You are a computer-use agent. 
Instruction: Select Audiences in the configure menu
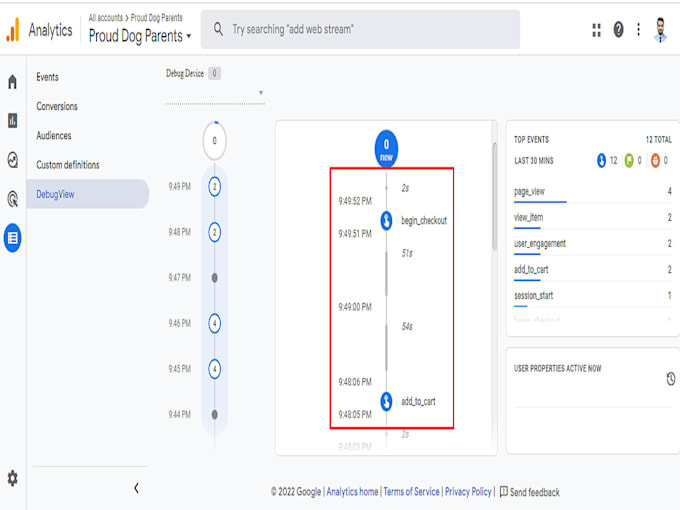(54, 136)
